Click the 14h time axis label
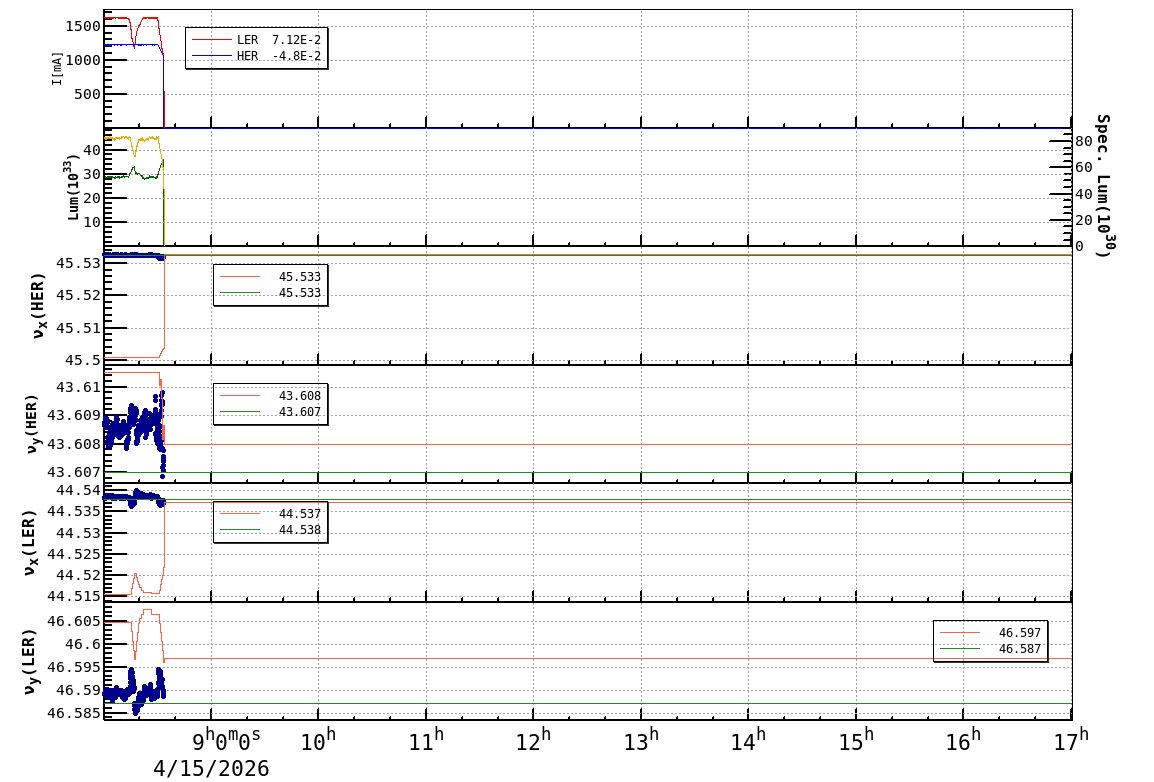This screenshot has height=782, width=1154. coord(748,739)
